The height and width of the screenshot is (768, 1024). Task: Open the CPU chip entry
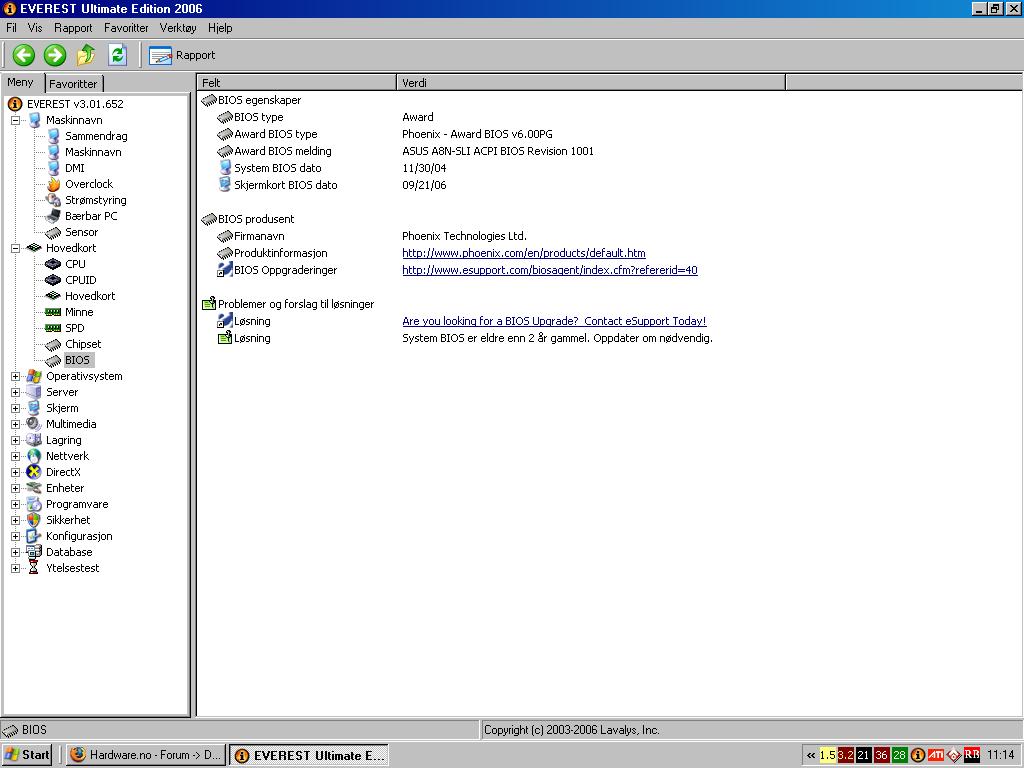pyautogui.click(x=74, y=264)
